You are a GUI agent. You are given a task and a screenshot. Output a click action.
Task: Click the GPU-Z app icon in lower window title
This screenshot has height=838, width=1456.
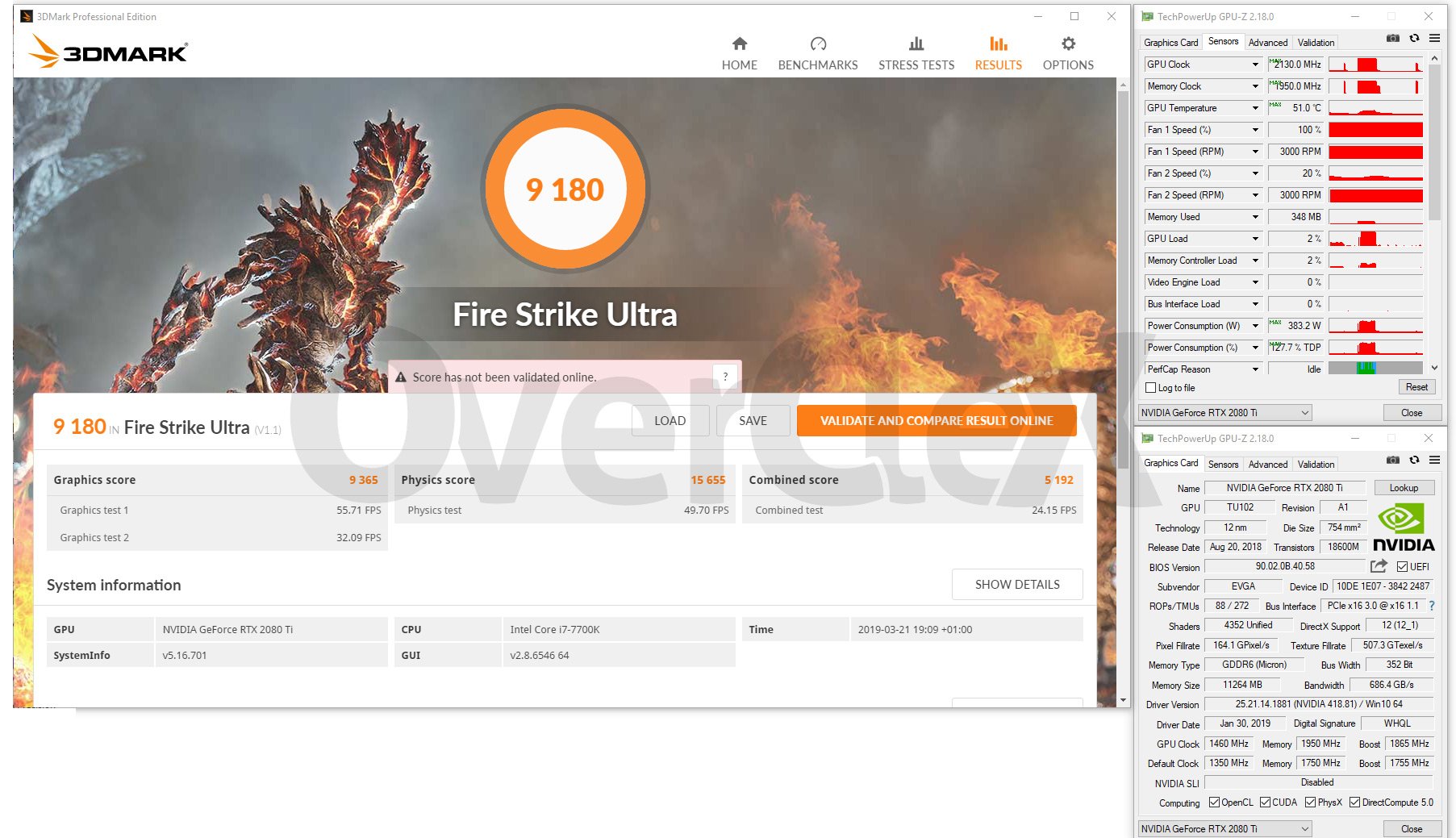pyautogui.click(x=1147, y=438)
